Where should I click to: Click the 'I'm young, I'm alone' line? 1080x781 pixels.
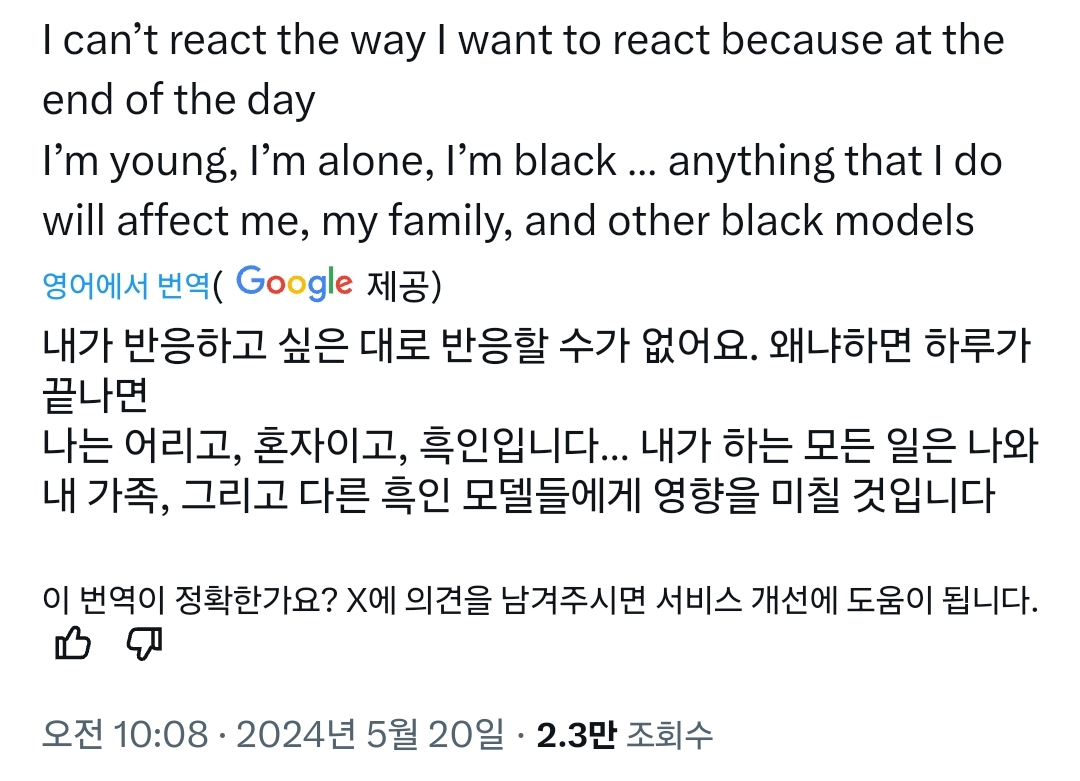click(521, 161)
